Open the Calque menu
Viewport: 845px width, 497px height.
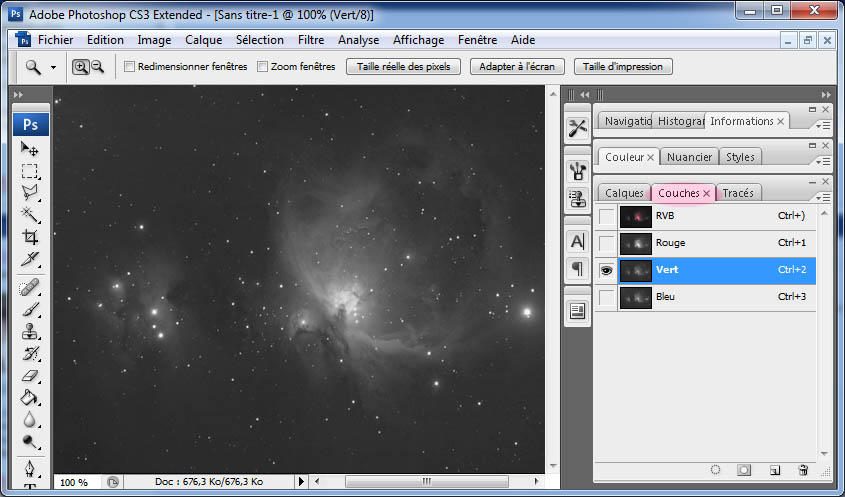tap(204, 40)
